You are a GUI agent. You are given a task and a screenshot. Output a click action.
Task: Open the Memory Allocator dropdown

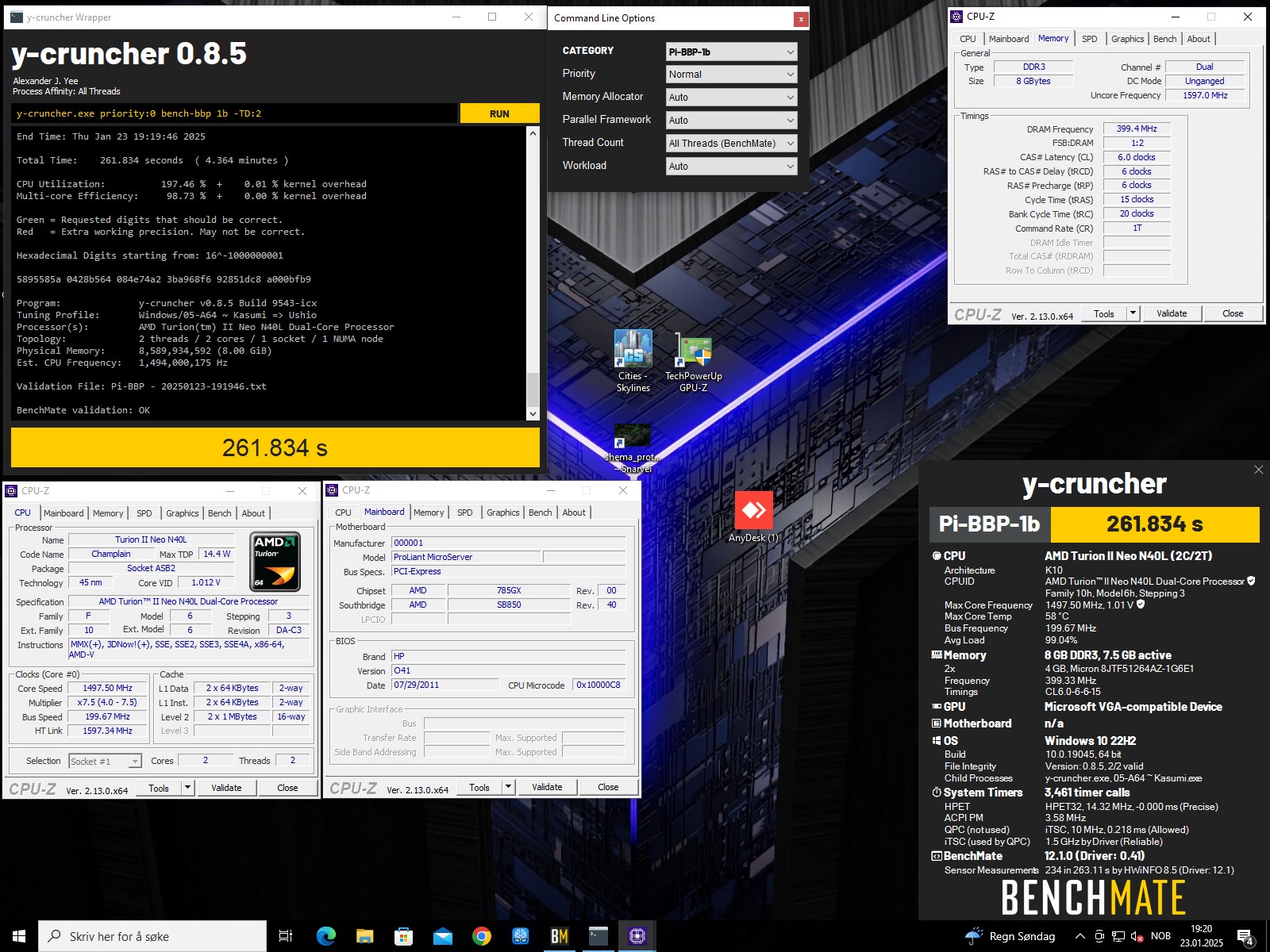point(731,97)
